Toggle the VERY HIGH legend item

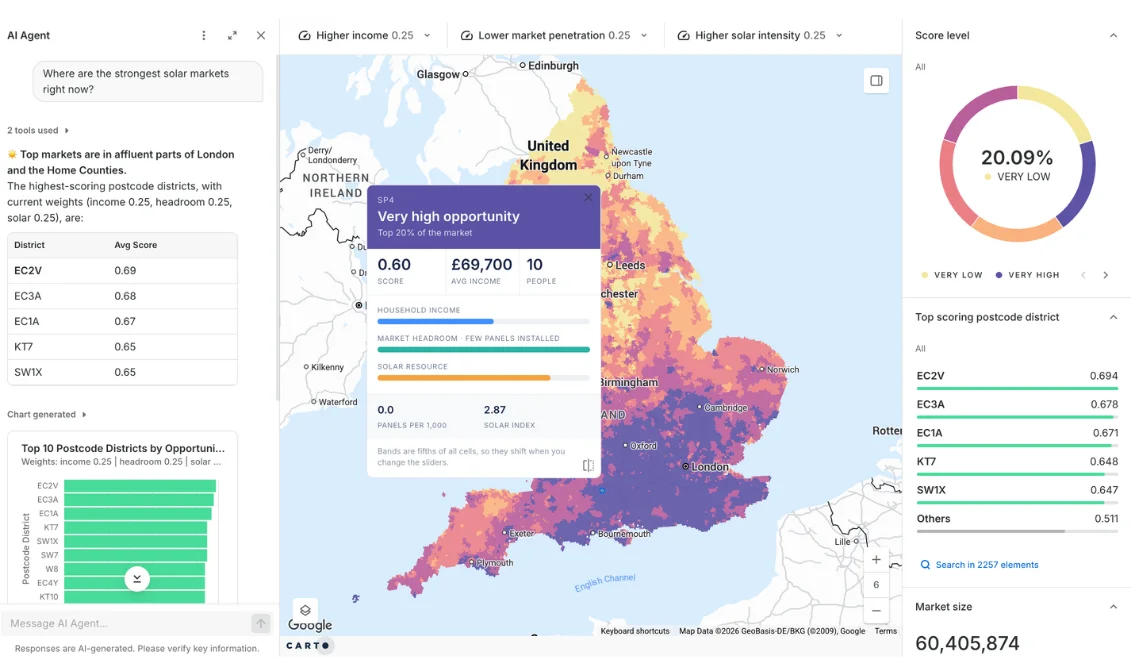click(x=1027, y=275)
